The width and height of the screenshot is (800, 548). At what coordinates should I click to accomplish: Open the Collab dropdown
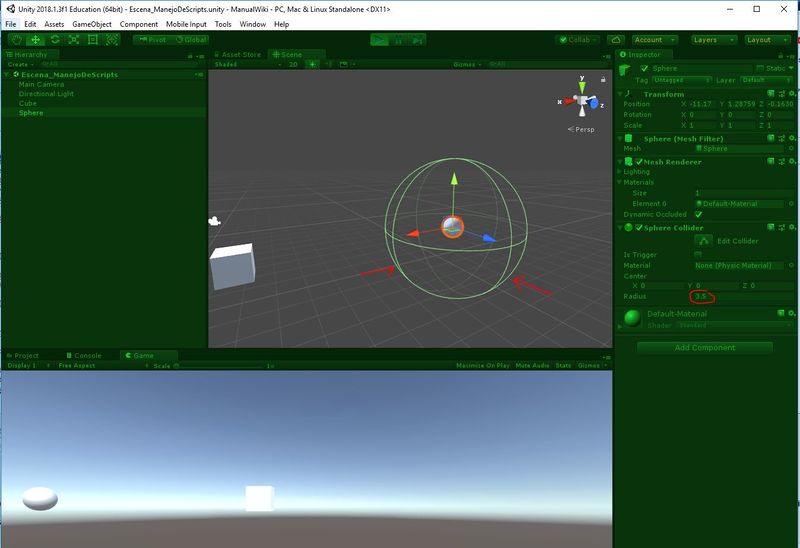point(578,40)
